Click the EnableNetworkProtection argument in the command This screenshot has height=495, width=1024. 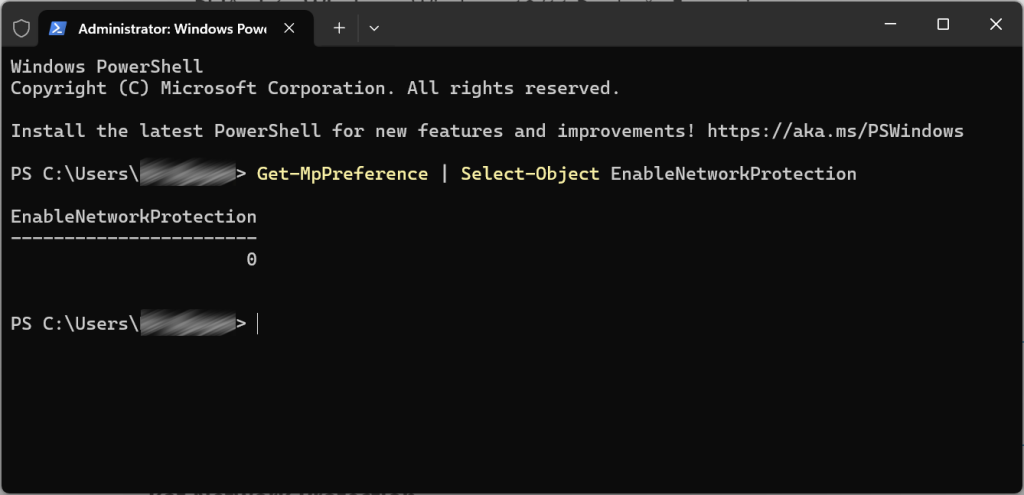tap(733, 174)
